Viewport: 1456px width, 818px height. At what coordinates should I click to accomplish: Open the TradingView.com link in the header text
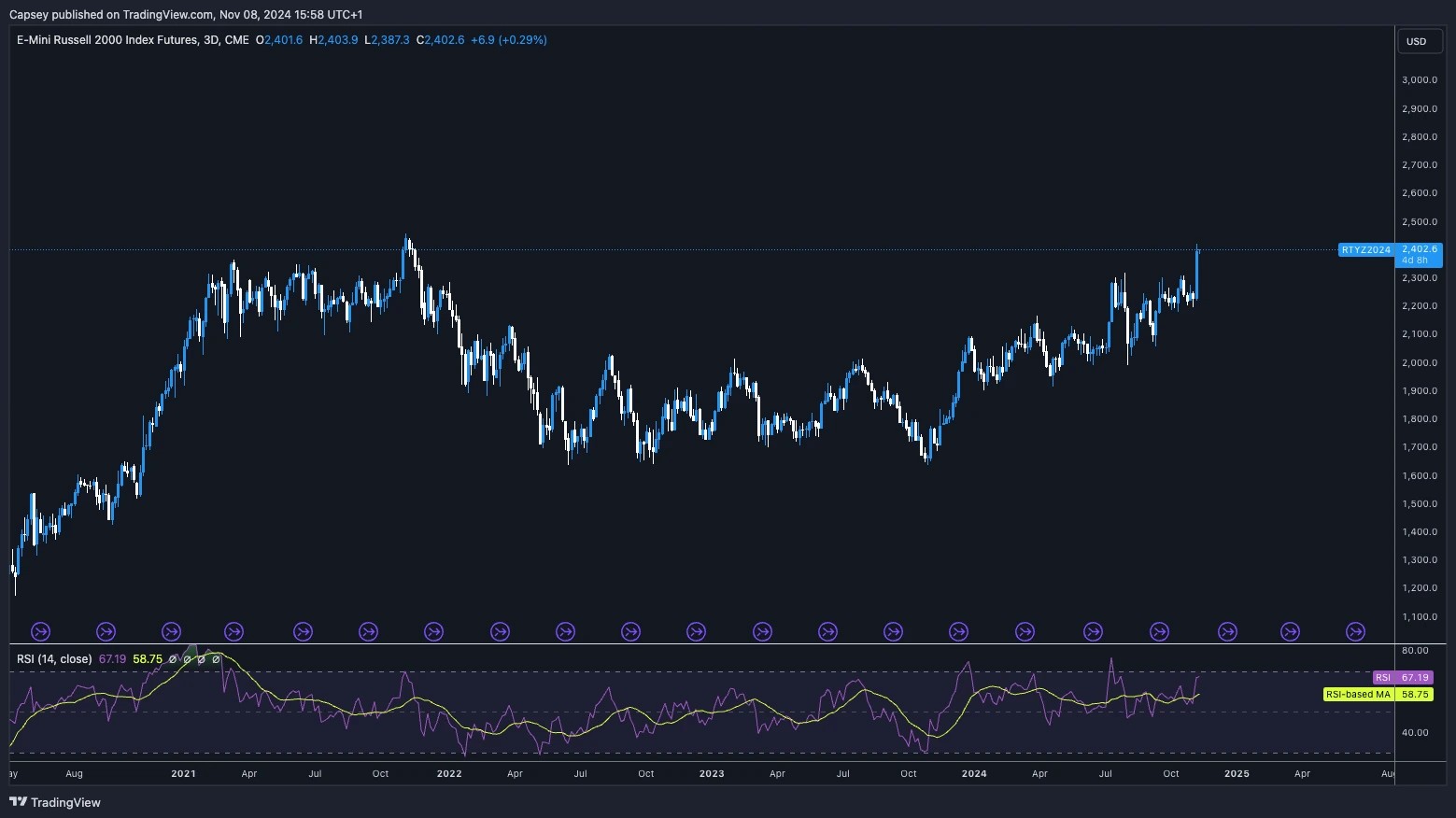(165, 14)
